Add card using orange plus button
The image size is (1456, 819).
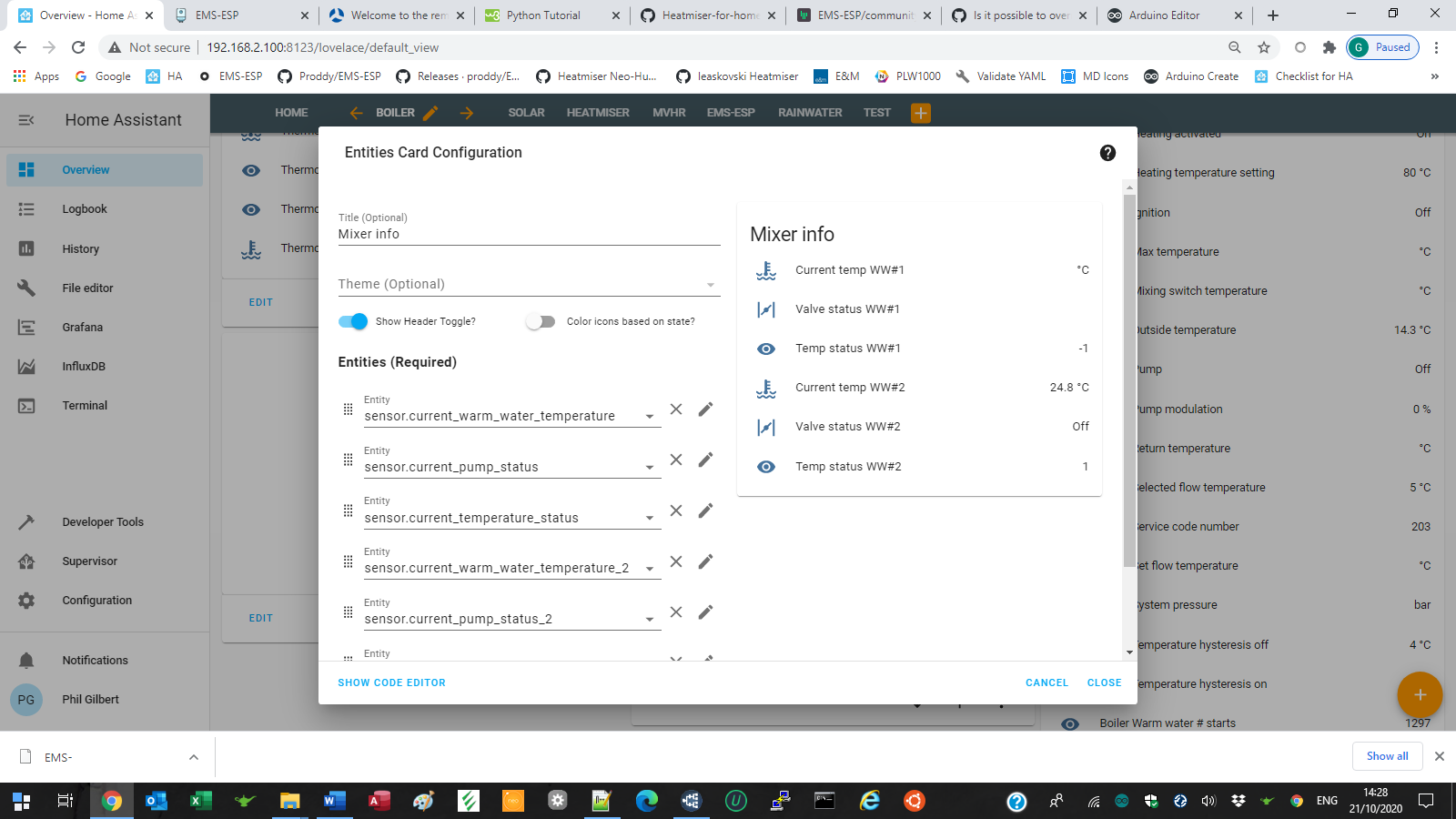point(1420,694)
